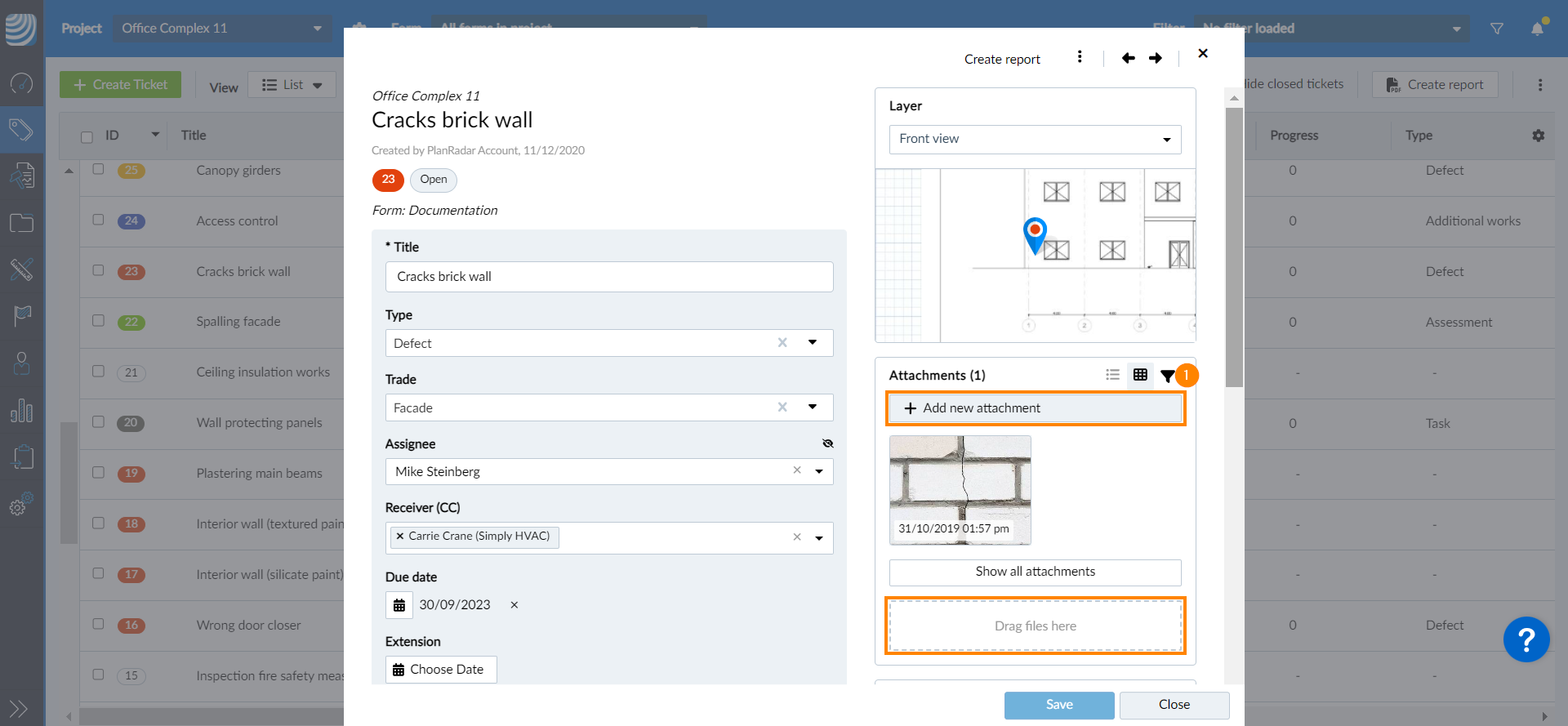The width and height of the screenshot is (1568, 726).
Task: Switch attachments to list view icon
Action: click(1112, 375)
